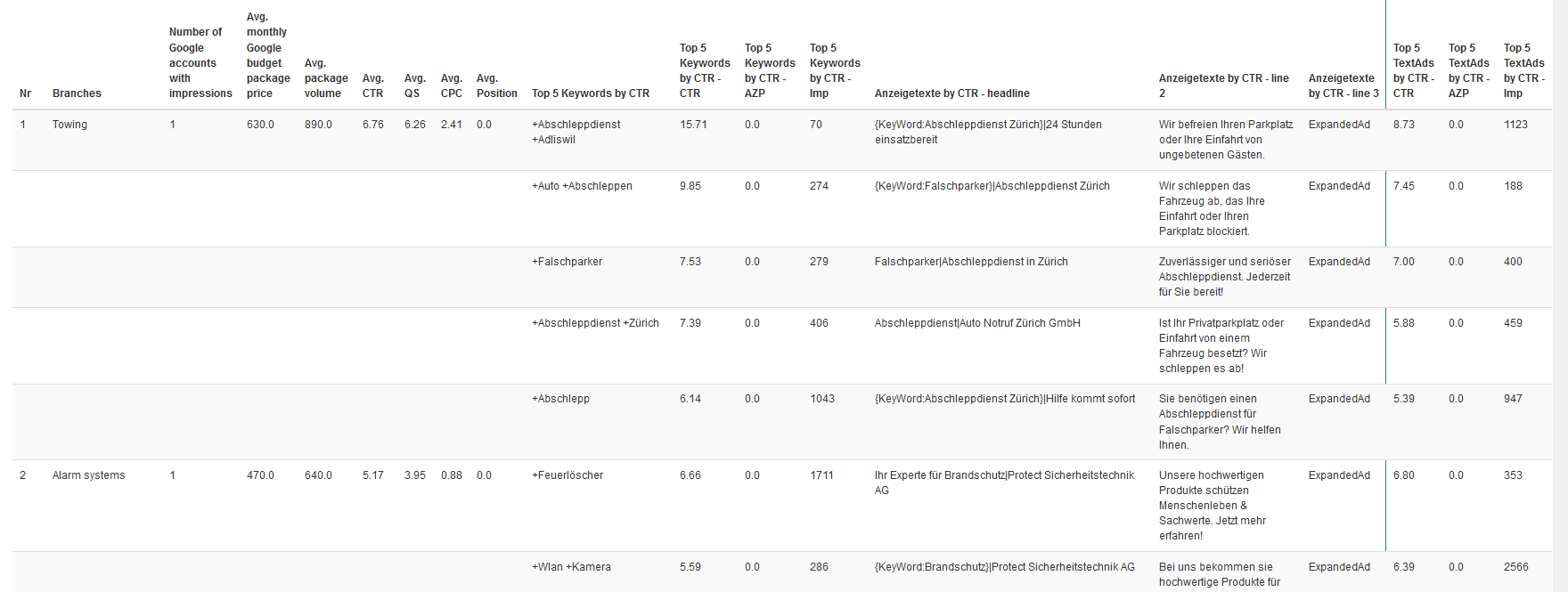Click the 'Avg. CTR' column header
Image resolution: width=1568 pixels, height=592 pixels.
[x=373, y=86]
